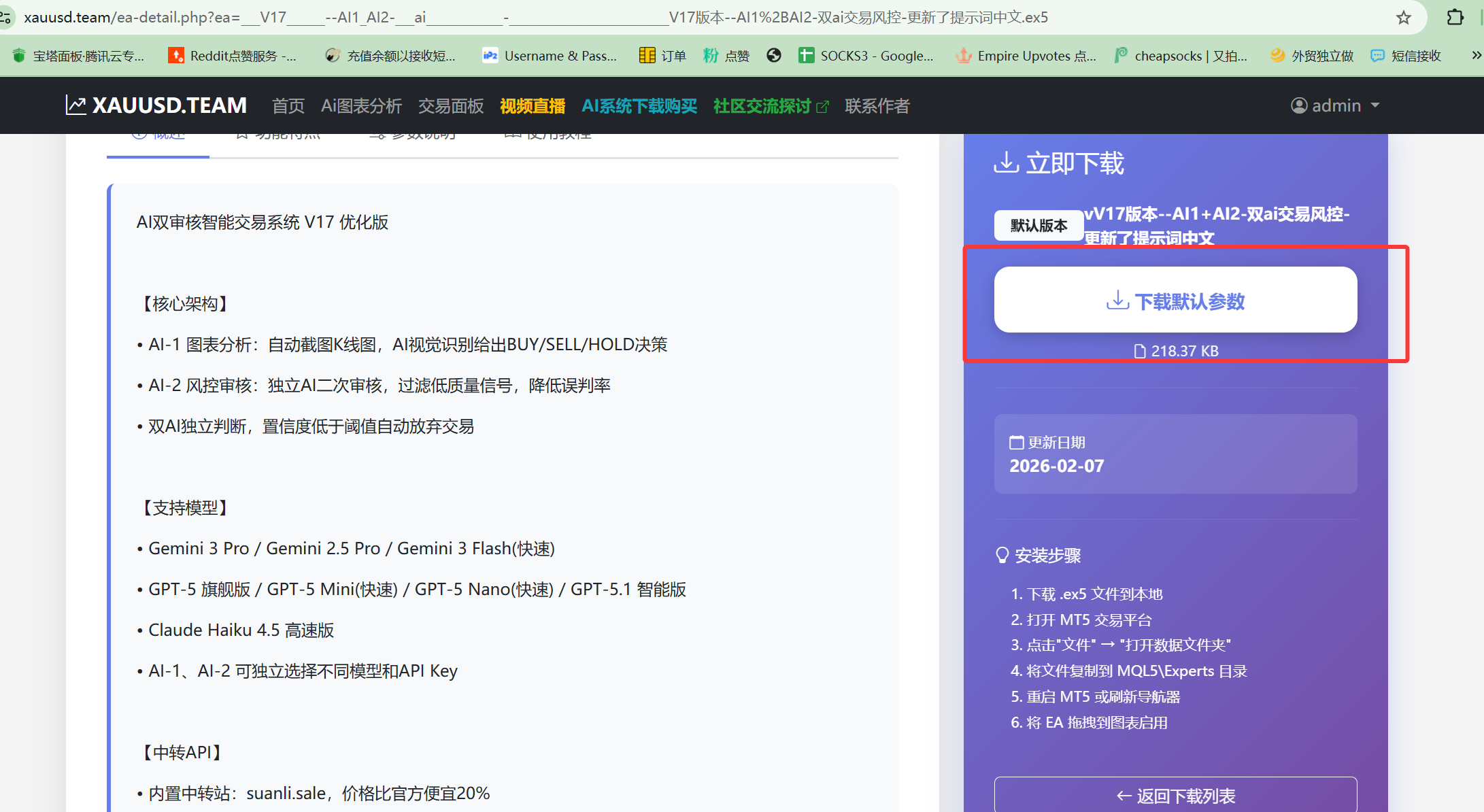Click the AI-1 图表分析 bullet line
This screenshot has width=1484, height=812.
[402, 345]
